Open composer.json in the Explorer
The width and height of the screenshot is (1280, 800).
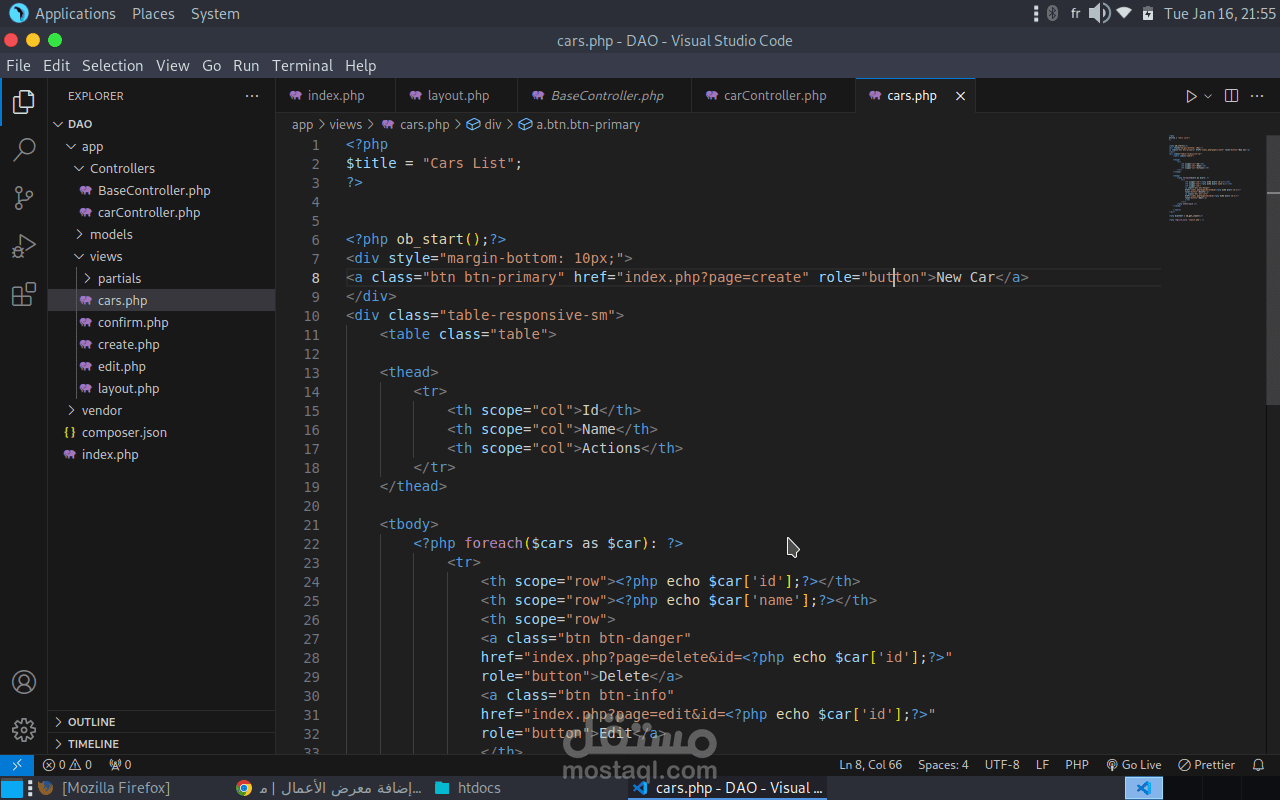(x=124, y=432)
